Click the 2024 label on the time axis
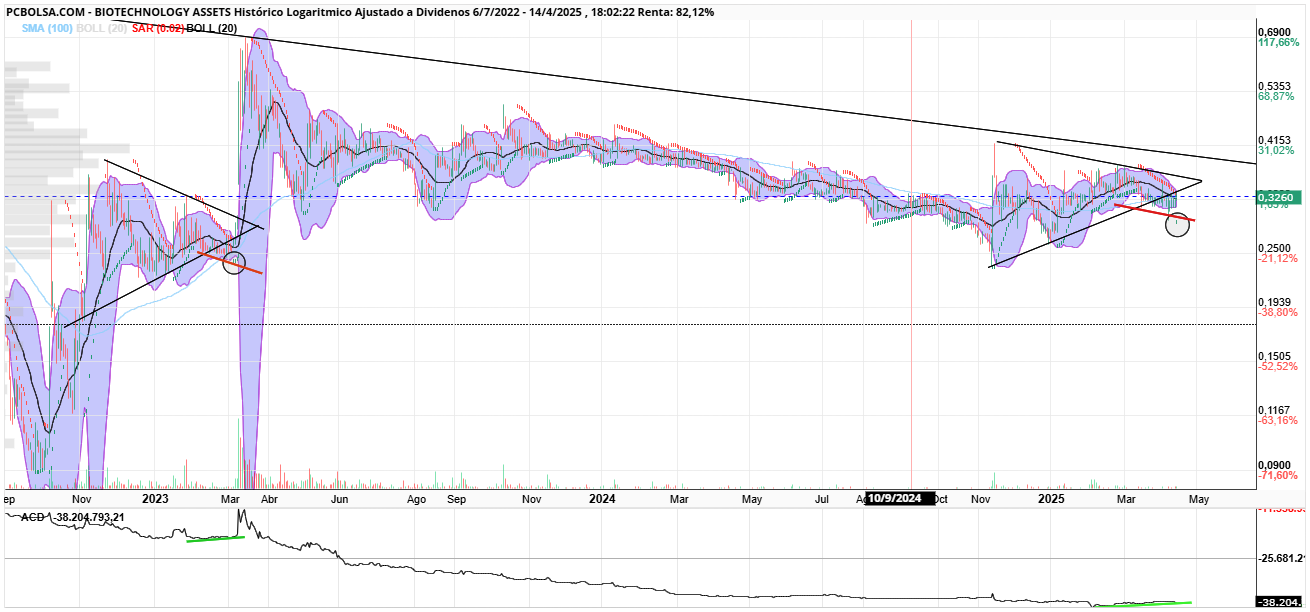 point(602,498)
